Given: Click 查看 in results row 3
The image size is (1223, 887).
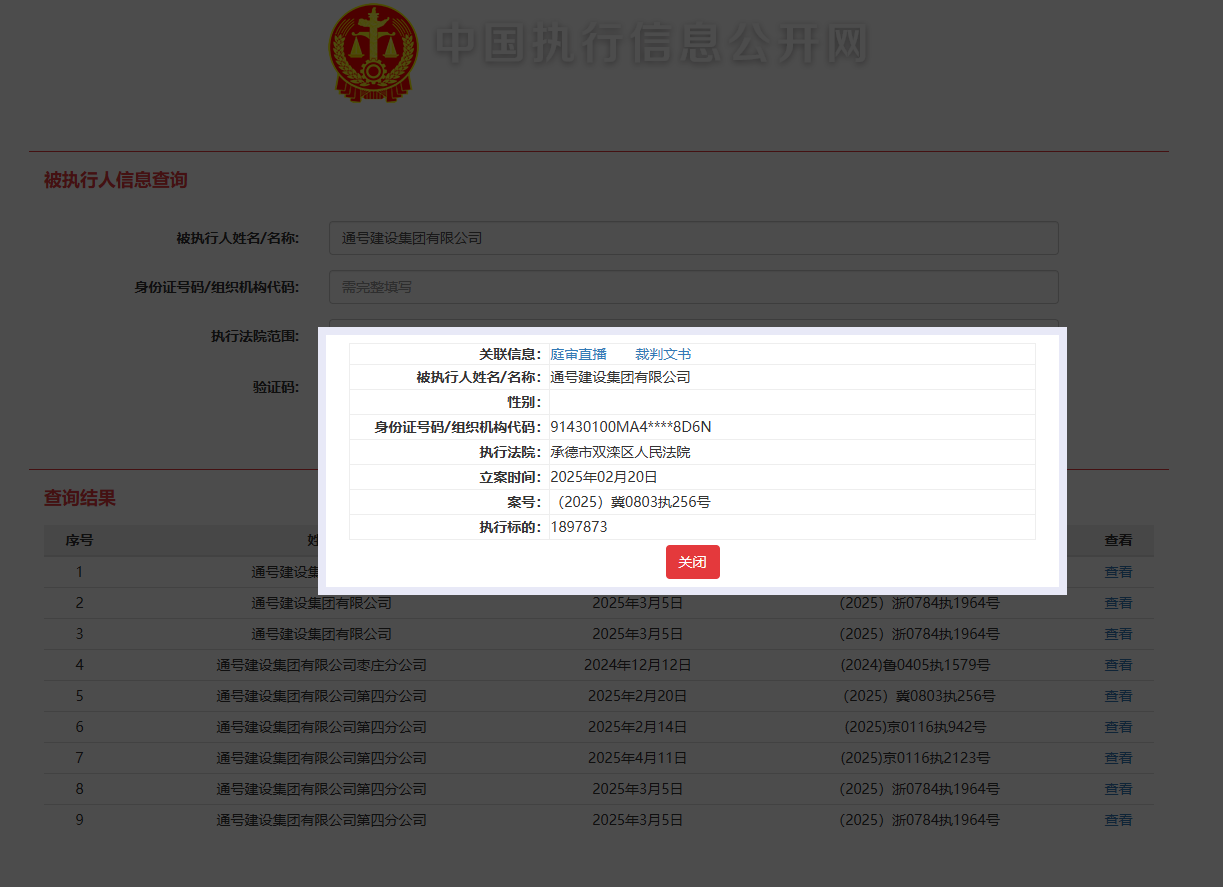Looking at the screenshot, I should pos(1118,634).
